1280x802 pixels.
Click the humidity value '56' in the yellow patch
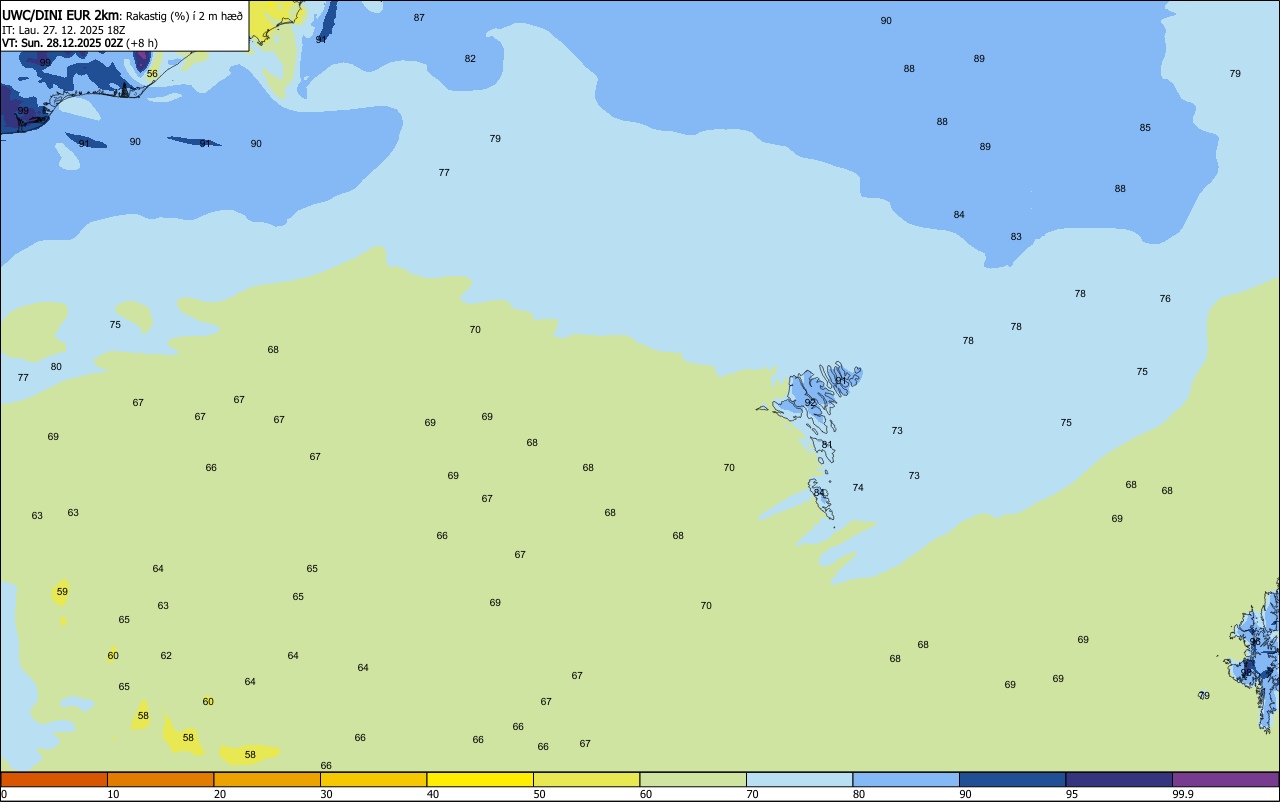click(152, 74)
